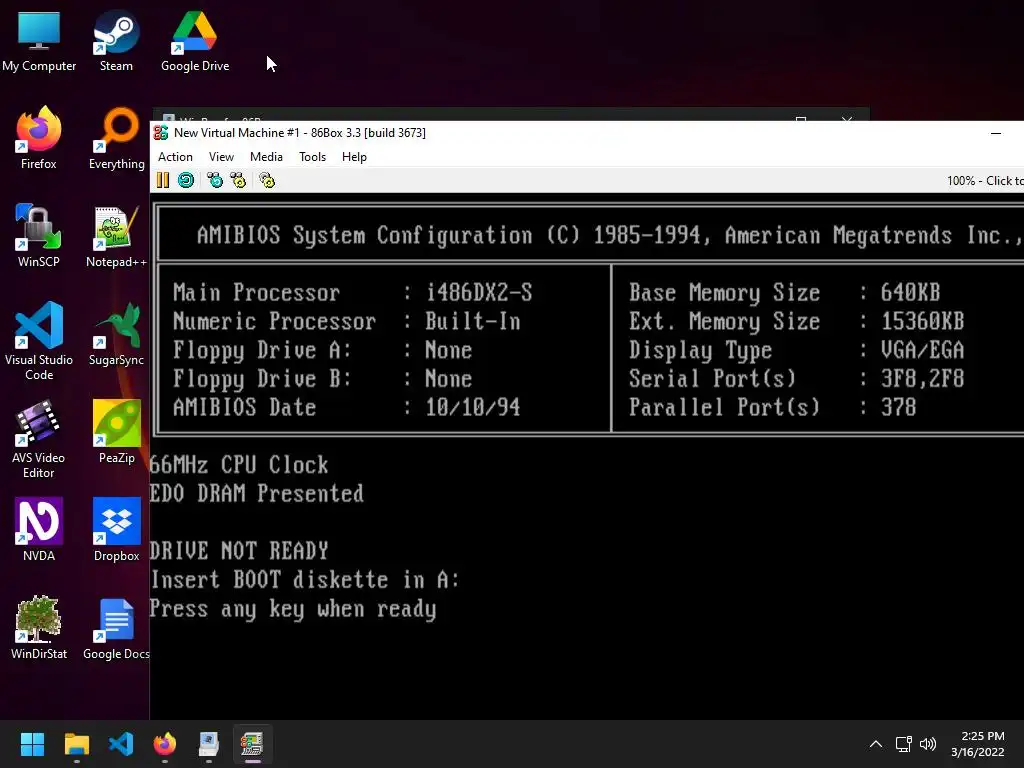Open 86Box settings with the last toolbar icon
Viewport: 1024px width, 768px height.
267,180
